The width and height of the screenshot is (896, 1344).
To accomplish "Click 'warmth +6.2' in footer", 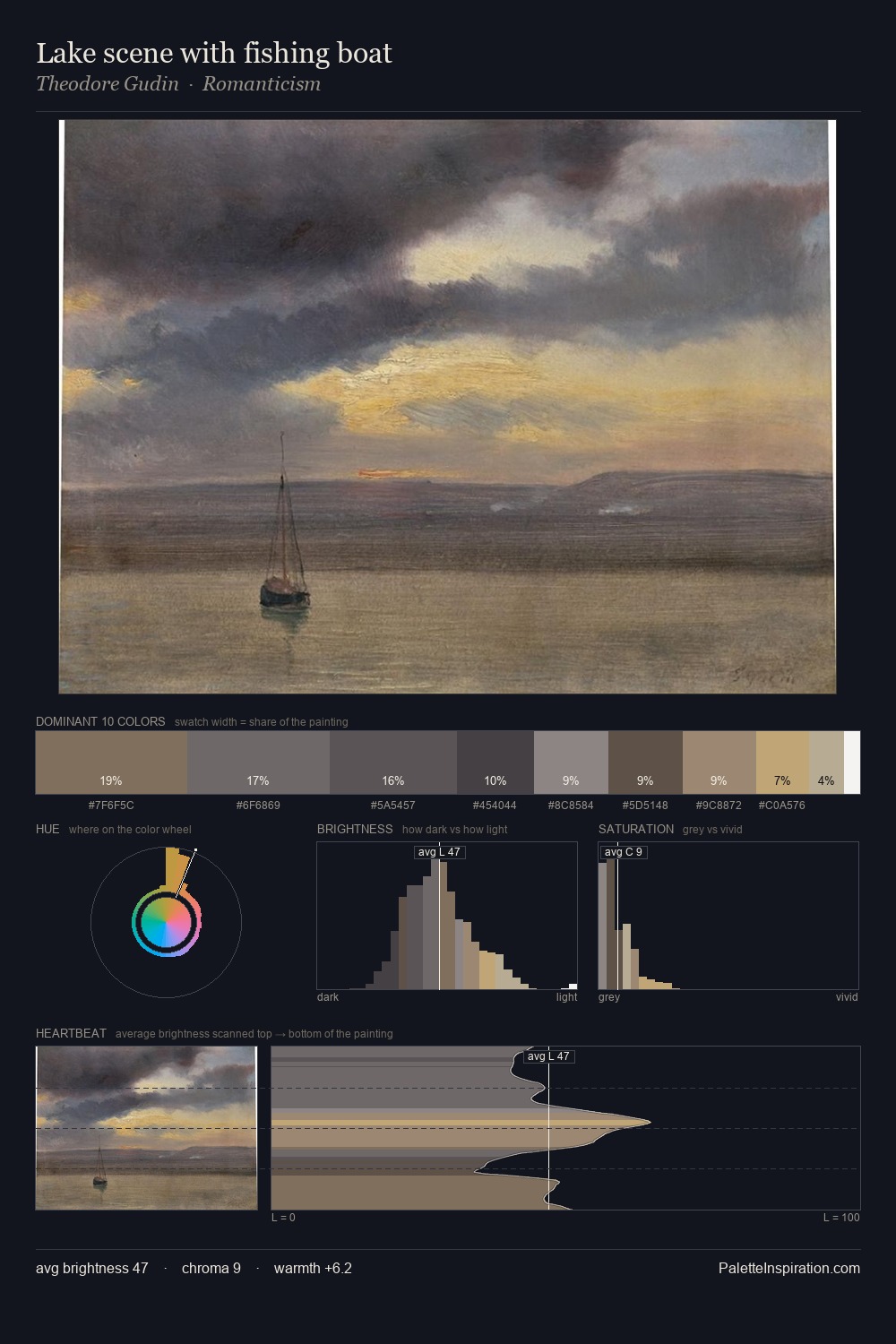I will click(x=313, y=1269).
